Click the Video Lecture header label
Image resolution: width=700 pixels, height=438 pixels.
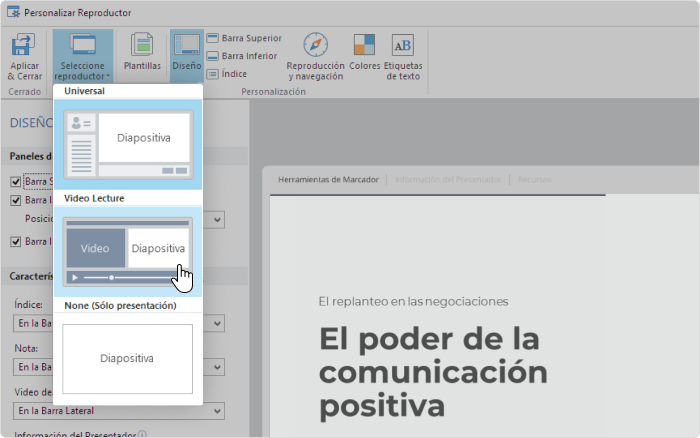tap(94, 198)
